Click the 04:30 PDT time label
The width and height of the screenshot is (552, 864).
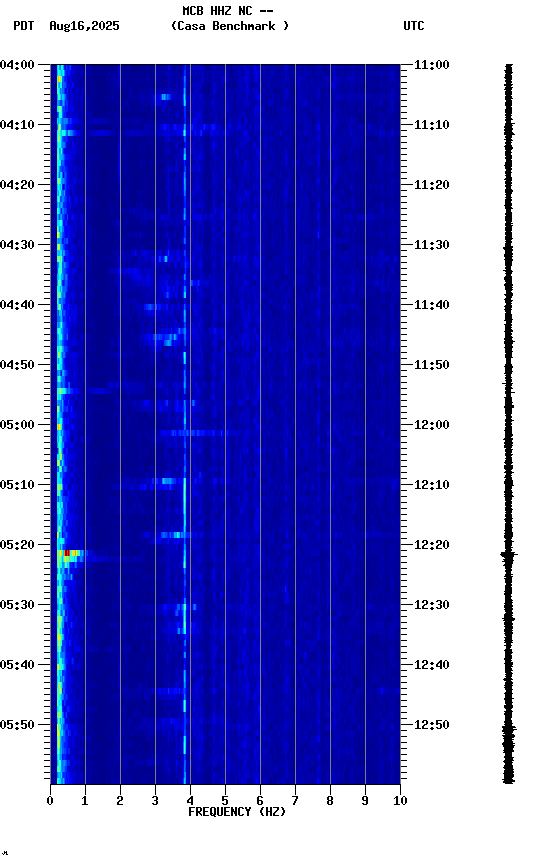(x=17, y=245)
